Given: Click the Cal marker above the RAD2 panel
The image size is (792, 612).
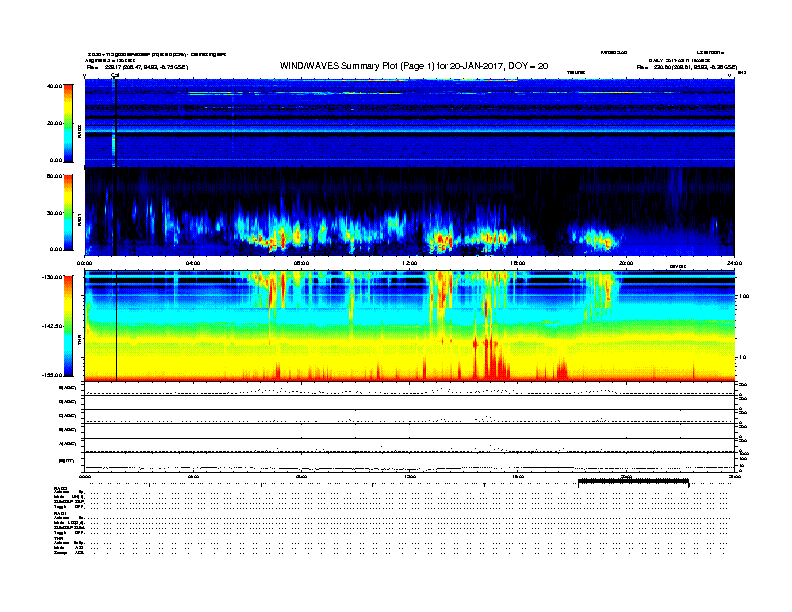Looking at the screenshot, I should tap(115, 75).
